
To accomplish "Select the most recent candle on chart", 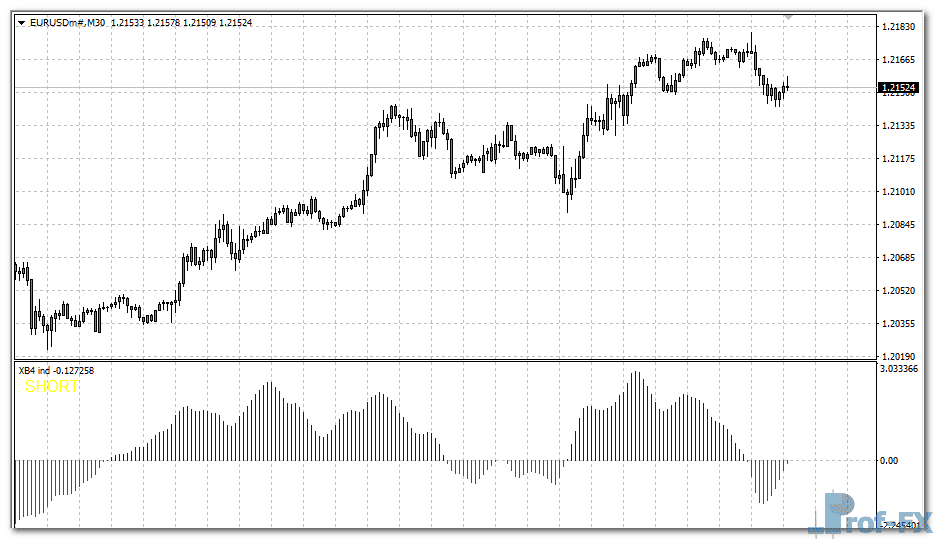I will tap(787, 87).
